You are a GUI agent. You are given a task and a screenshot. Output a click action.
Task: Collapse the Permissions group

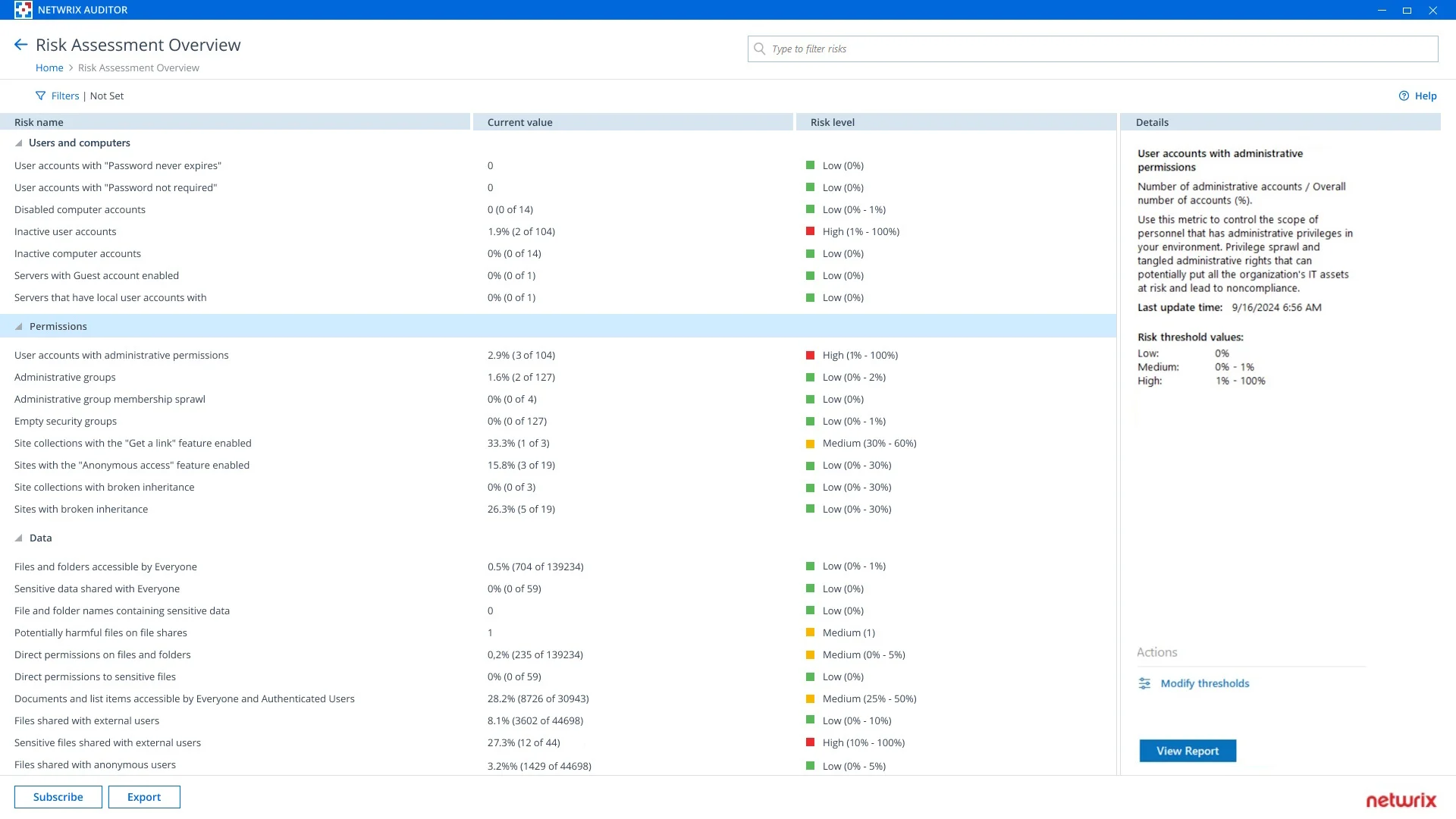[18, 327]
